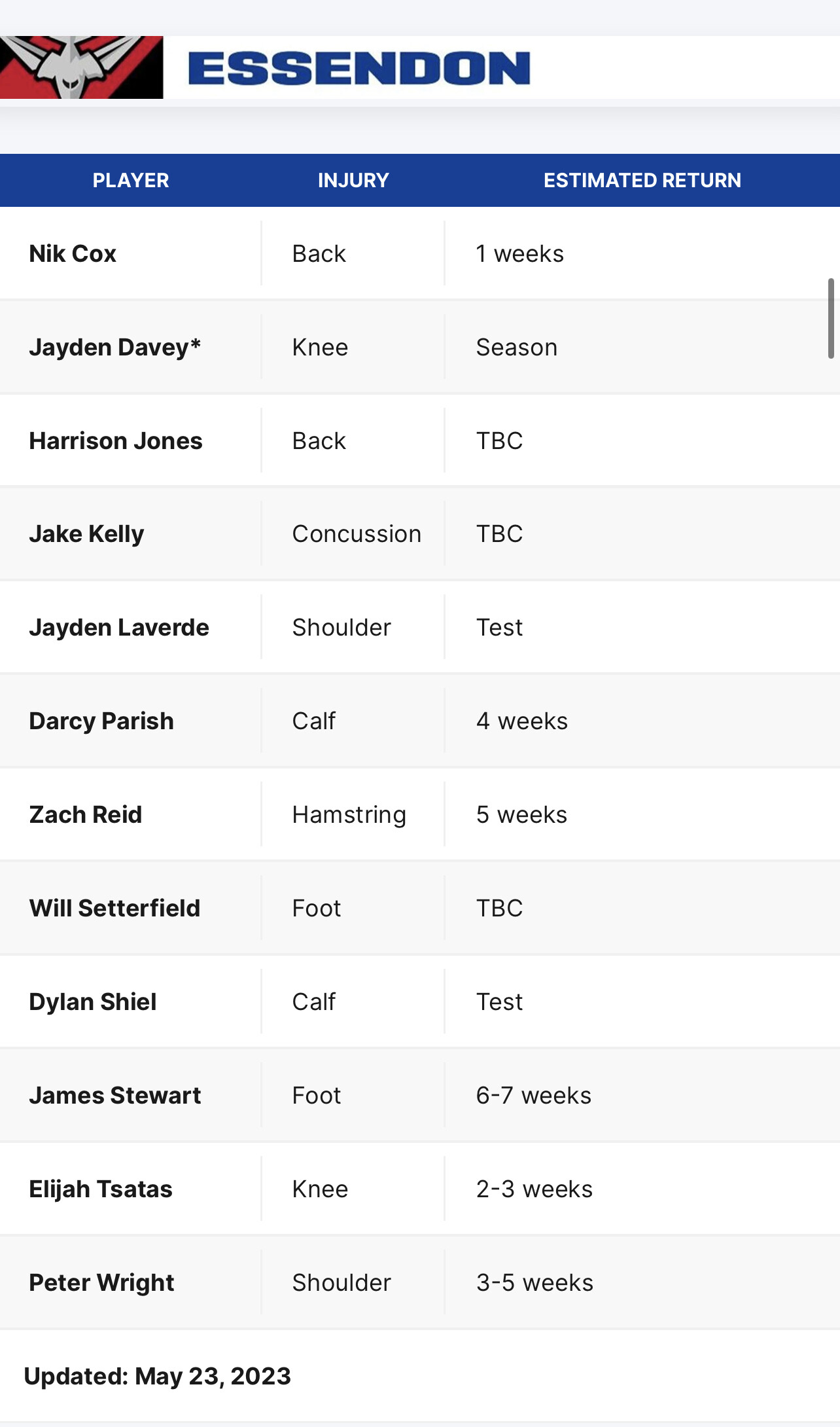The height and width of the screenshot is (1427, 840).
Task: Tap the Updated: May 23, 2023 text
Action: 158,1376
